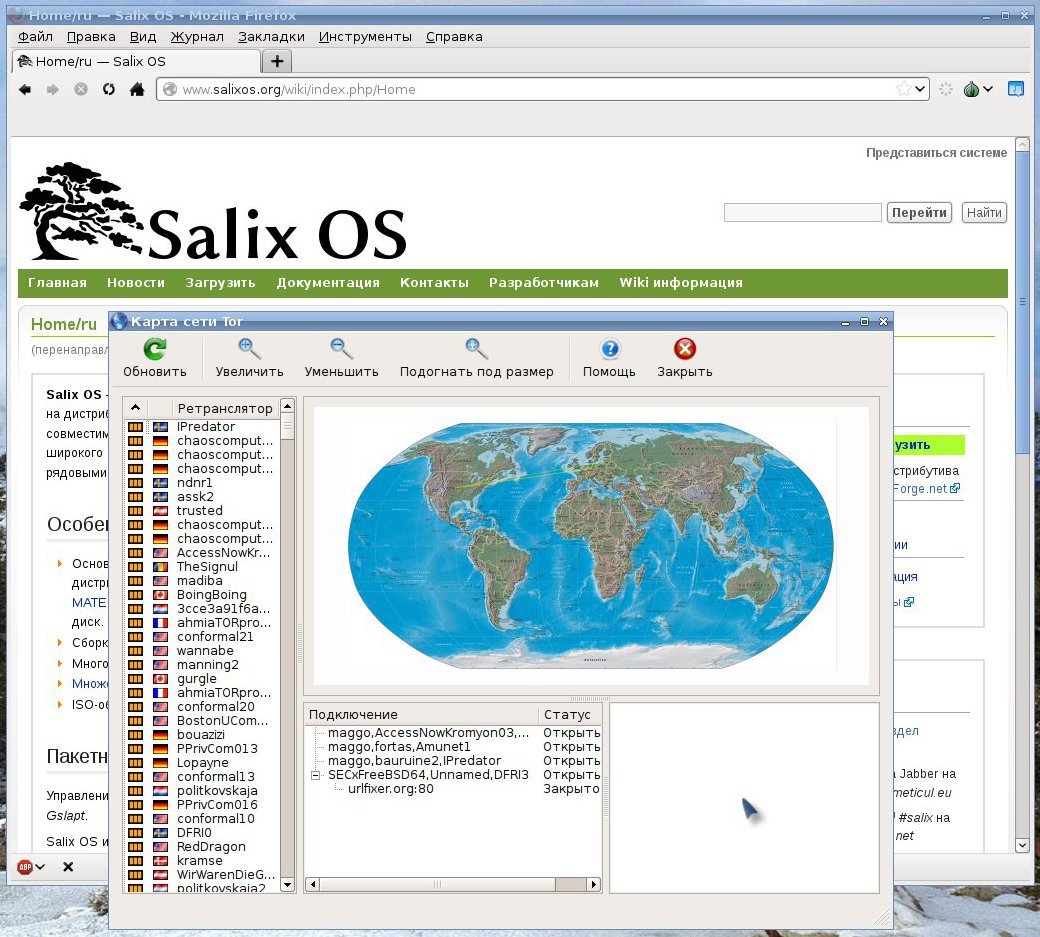Open the Справка menu

pos(454,36)
